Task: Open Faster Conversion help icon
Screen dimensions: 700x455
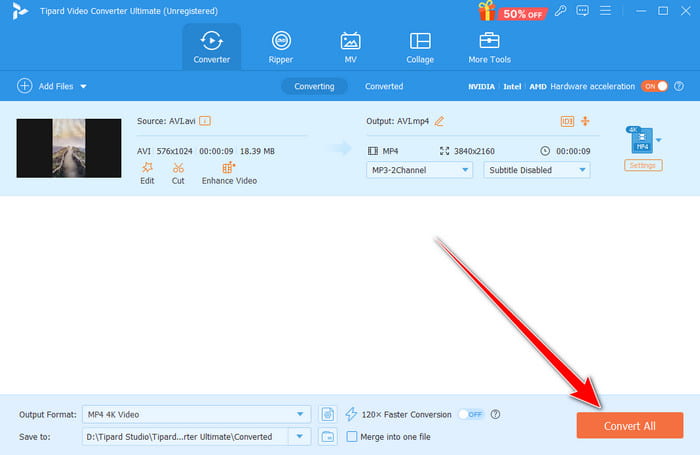Action: [x=495, y=414]
